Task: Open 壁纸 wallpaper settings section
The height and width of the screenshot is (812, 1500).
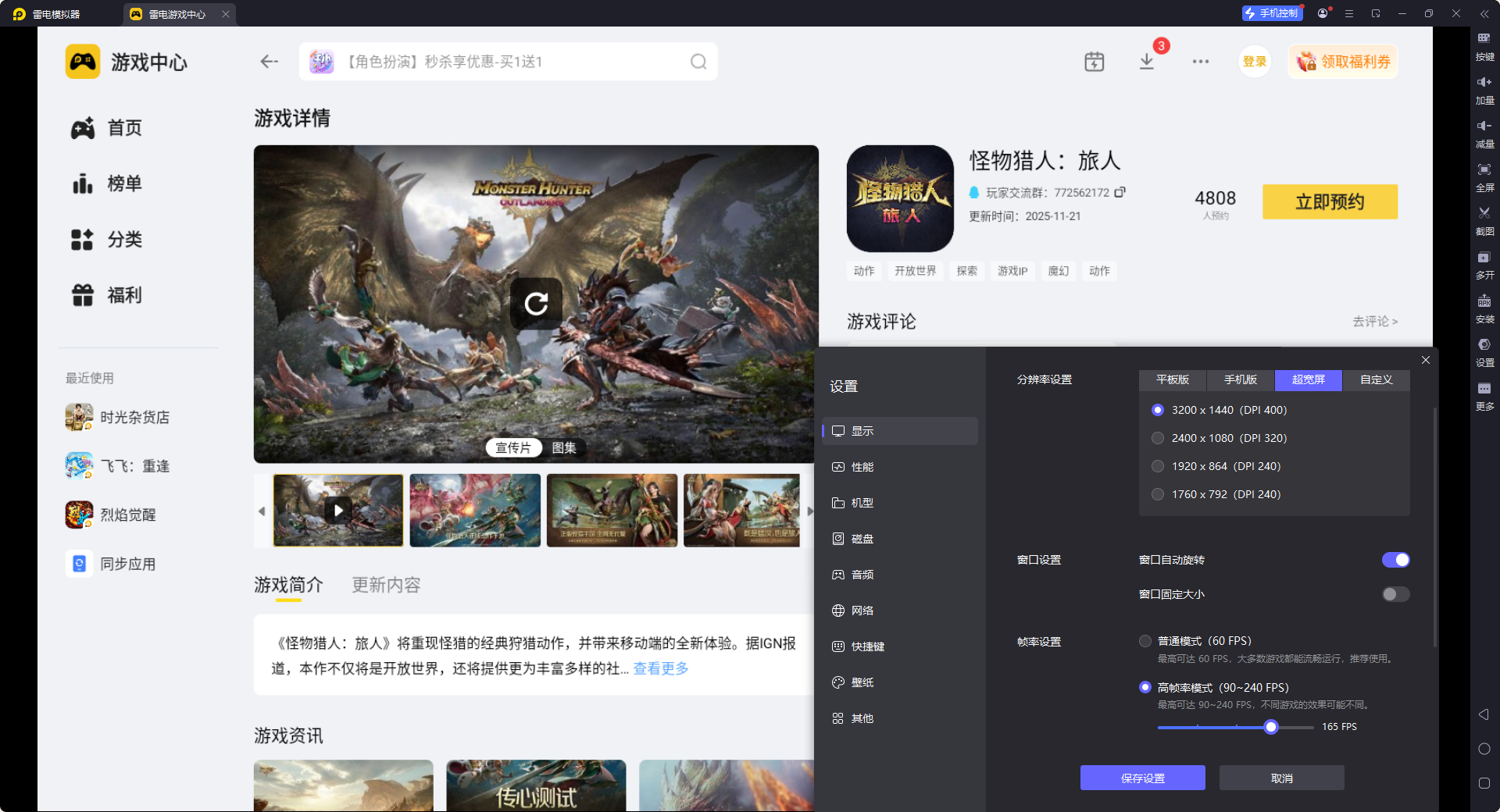Action: 900,682
